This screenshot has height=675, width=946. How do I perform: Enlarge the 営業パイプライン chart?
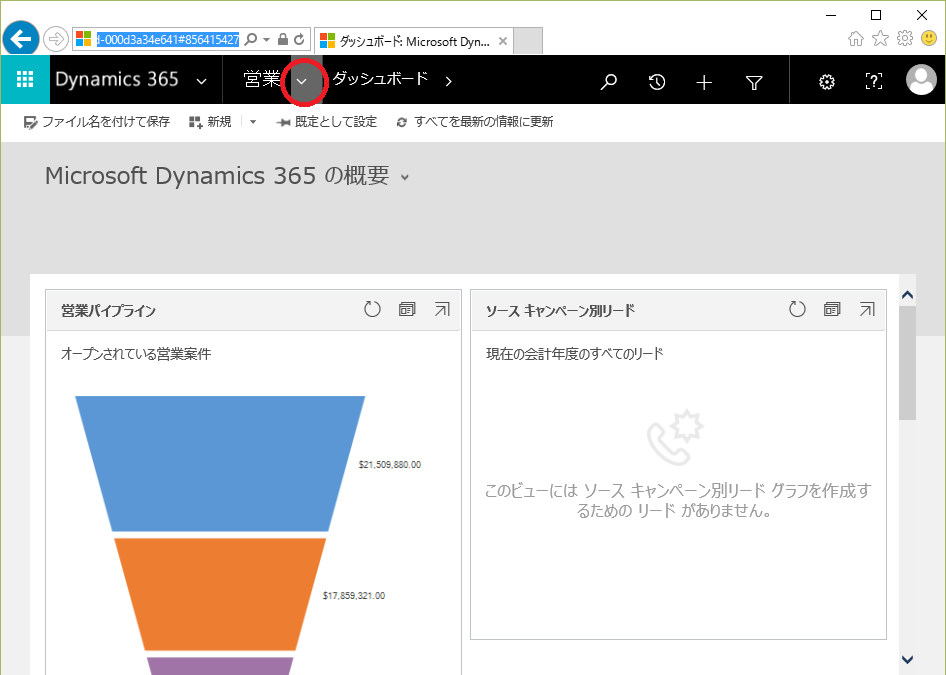(x=442, y=309)
